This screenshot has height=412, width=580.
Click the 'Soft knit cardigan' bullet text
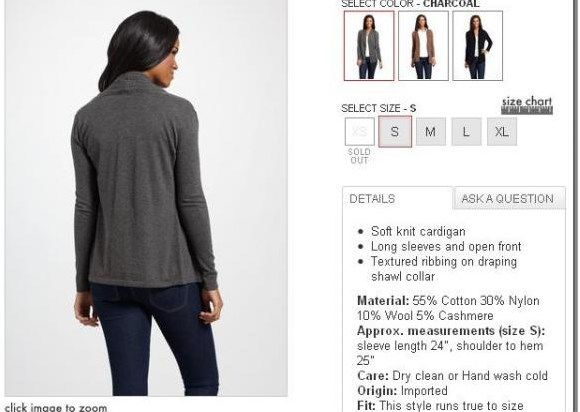(x=418, y=232)
